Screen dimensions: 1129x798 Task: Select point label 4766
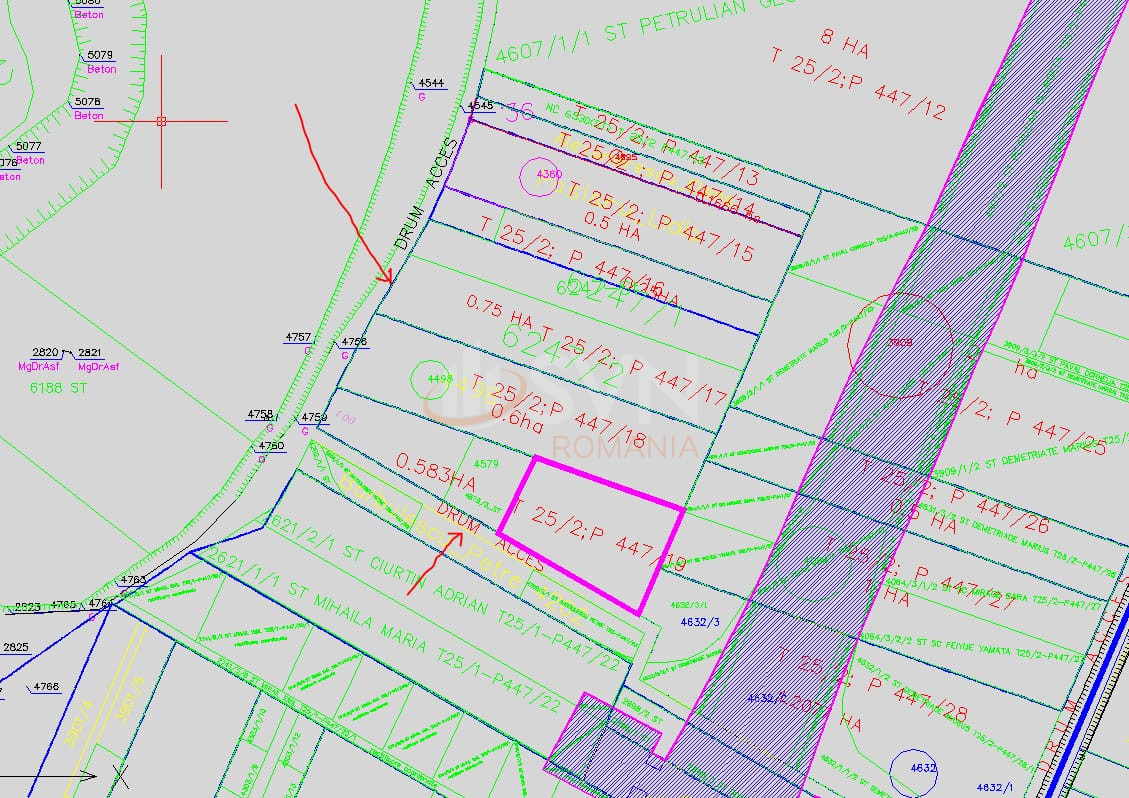click(x=46, y=686)
